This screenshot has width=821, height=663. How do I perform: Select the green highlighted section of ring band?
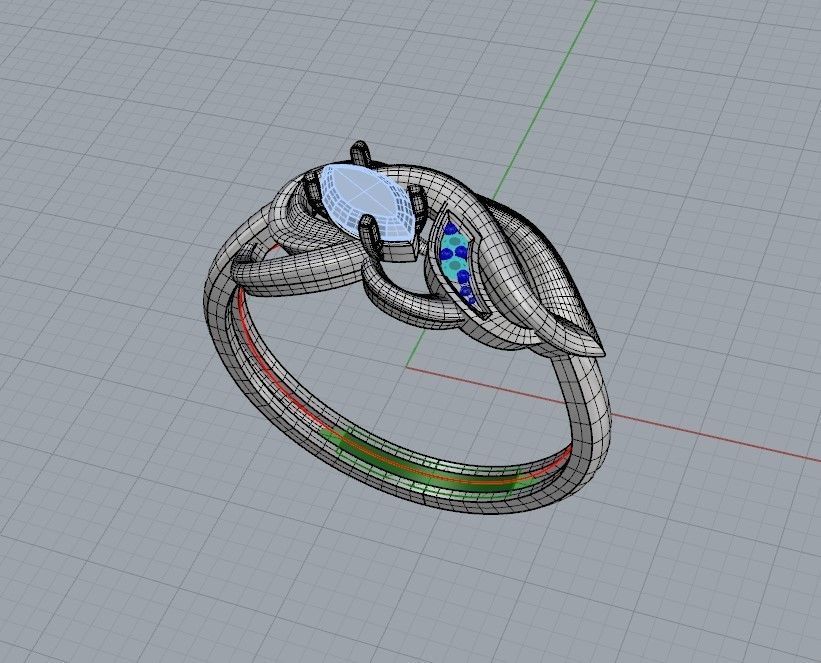click(429, 467)
